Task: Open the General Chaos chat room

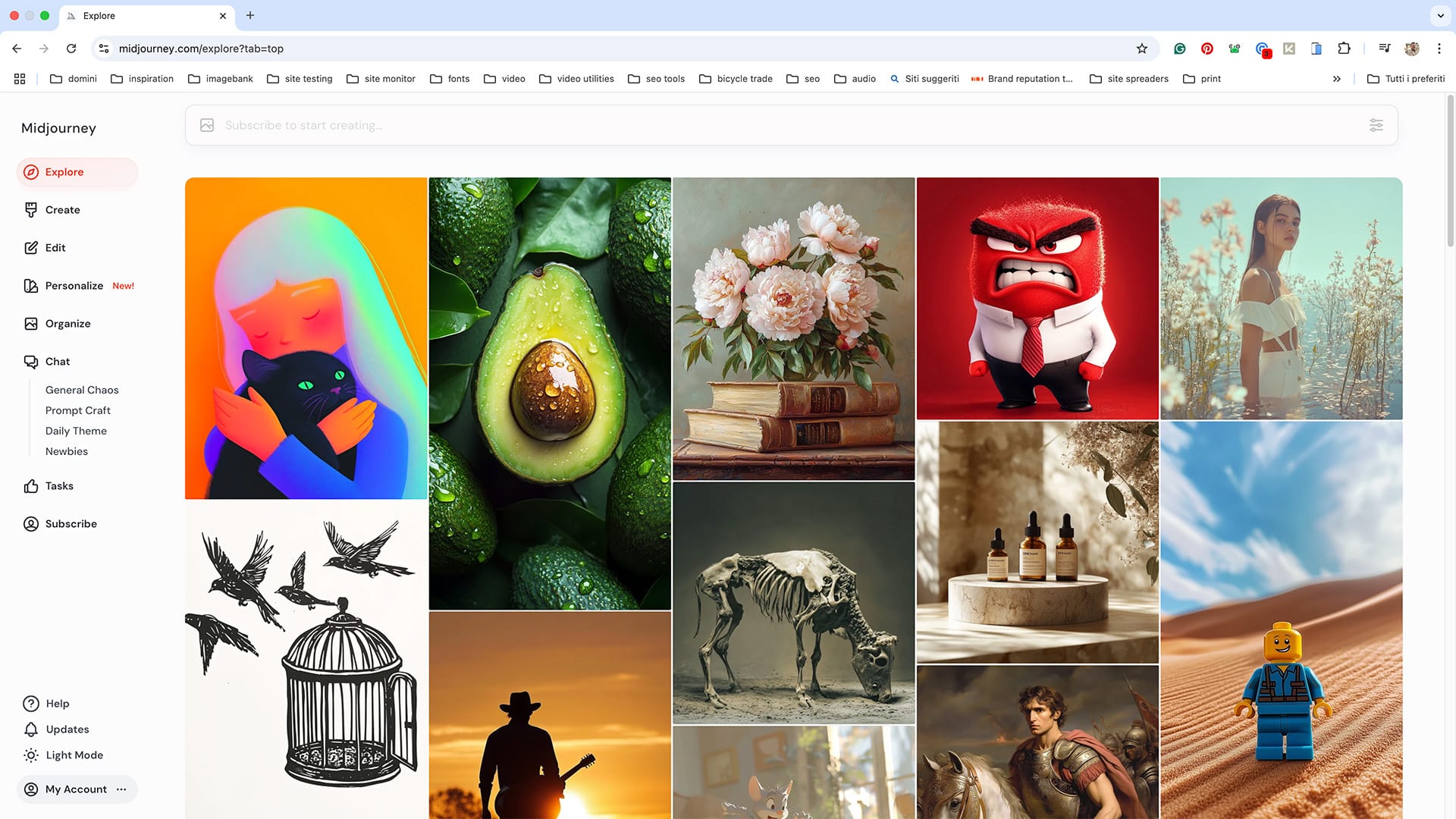Action: point(82,390)
